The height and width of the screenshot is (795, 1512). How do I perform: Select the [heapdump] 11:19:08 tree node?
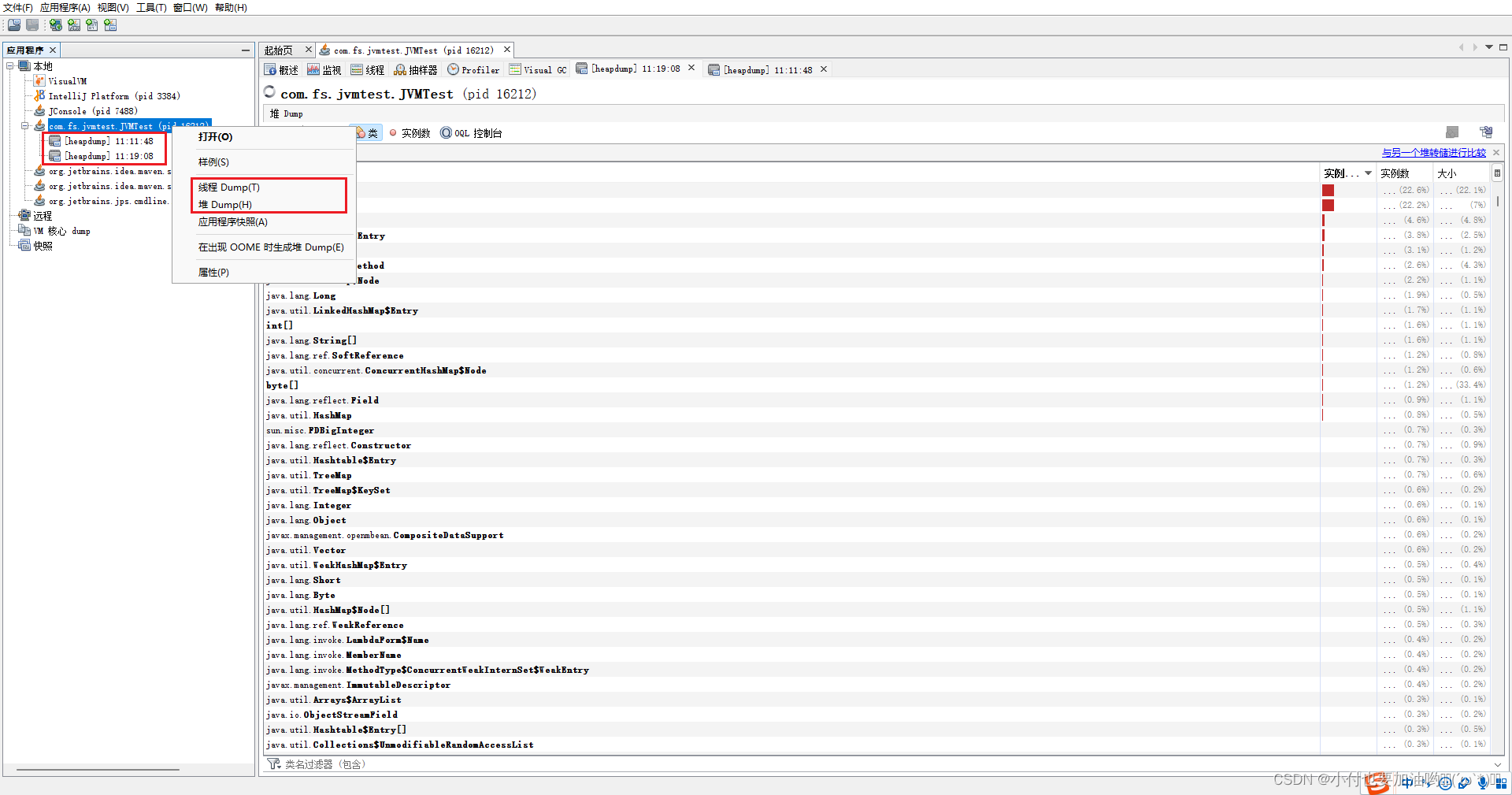pos(102,156)
